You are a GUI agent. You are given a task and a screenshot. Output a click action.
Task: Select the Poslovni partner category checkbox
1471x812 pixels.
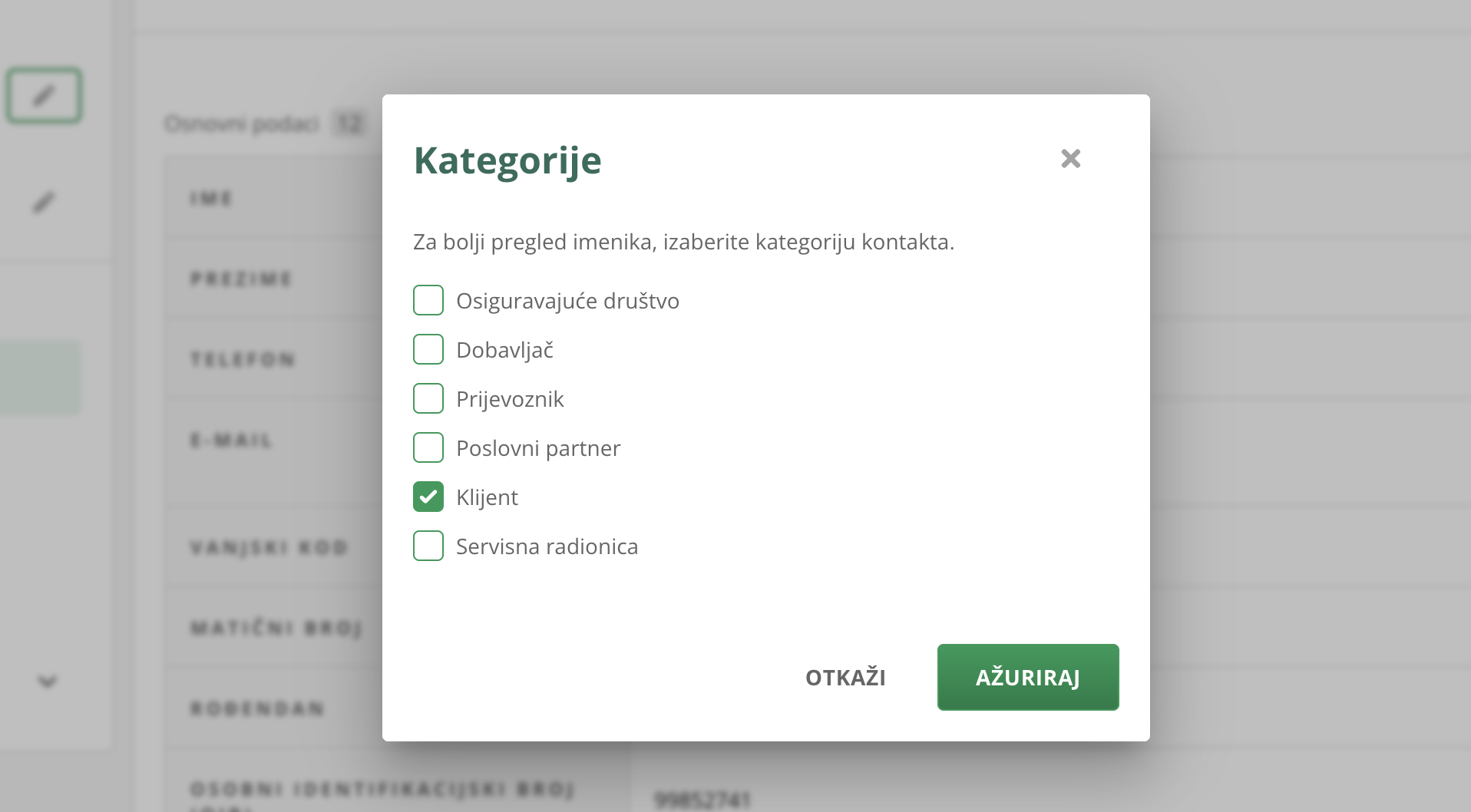click(428, 447)
